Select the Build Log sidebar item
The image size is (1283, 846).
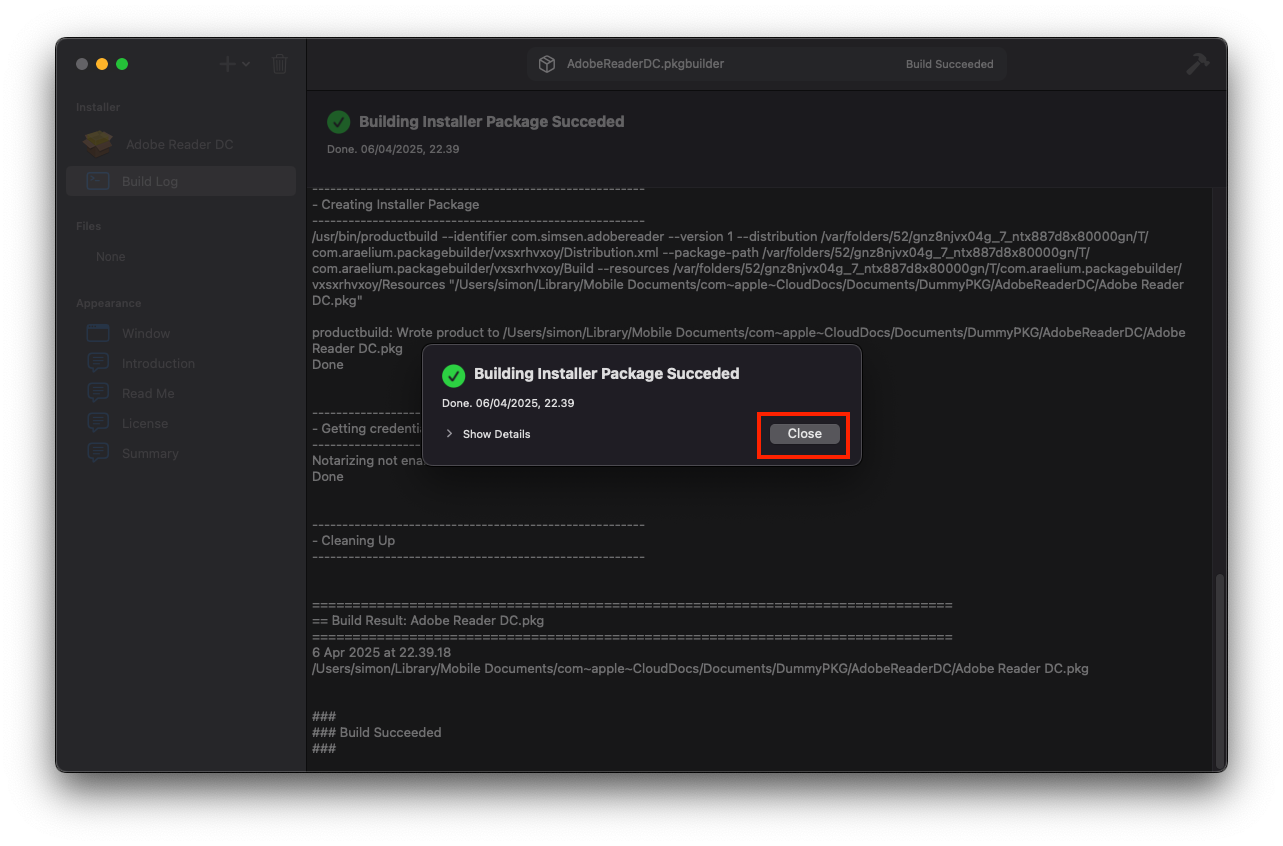pos(181,181)
